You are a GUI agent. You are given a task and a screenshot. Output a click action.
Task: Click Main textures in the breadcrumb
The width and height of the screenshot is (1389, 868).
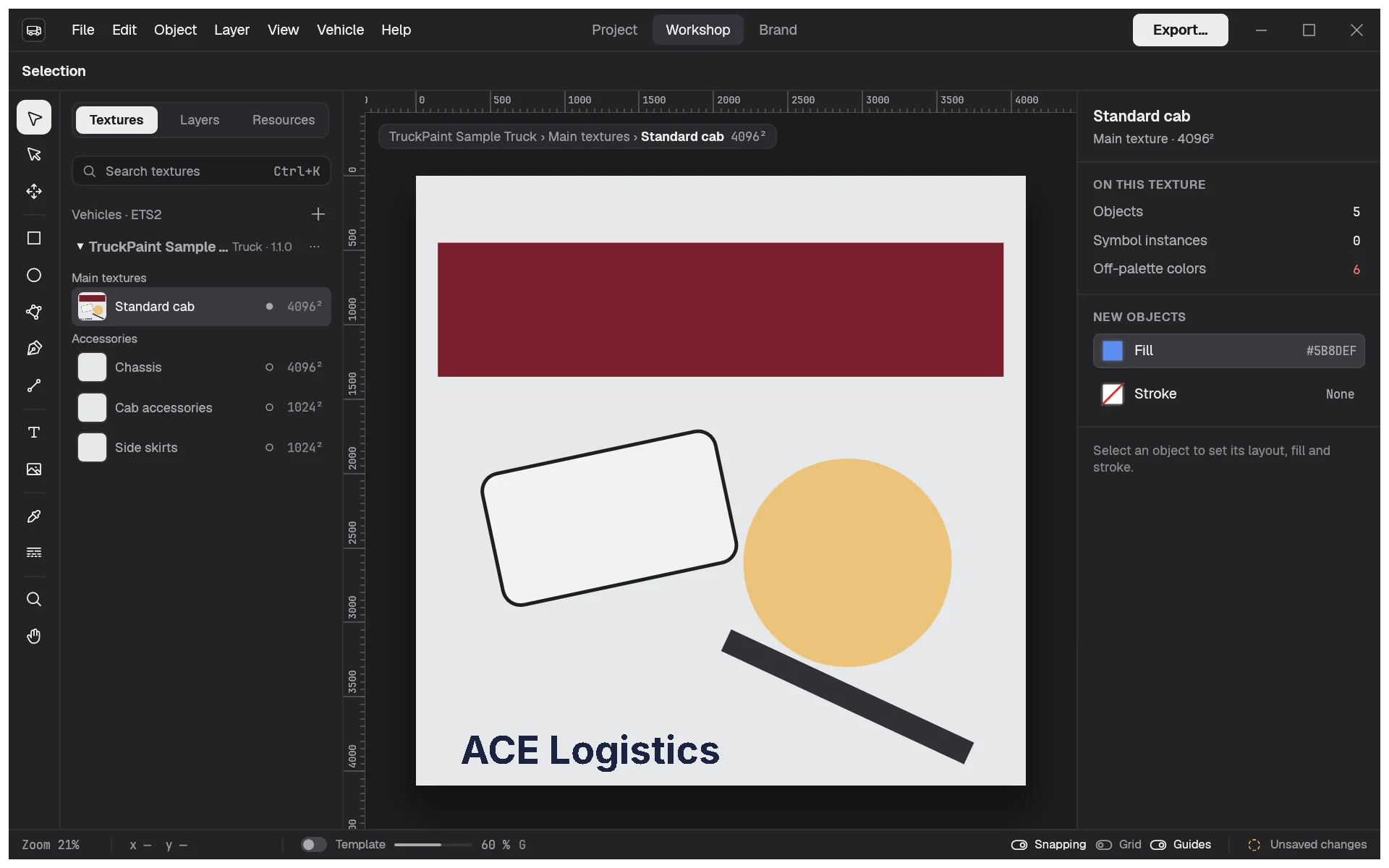click(589, 137)
